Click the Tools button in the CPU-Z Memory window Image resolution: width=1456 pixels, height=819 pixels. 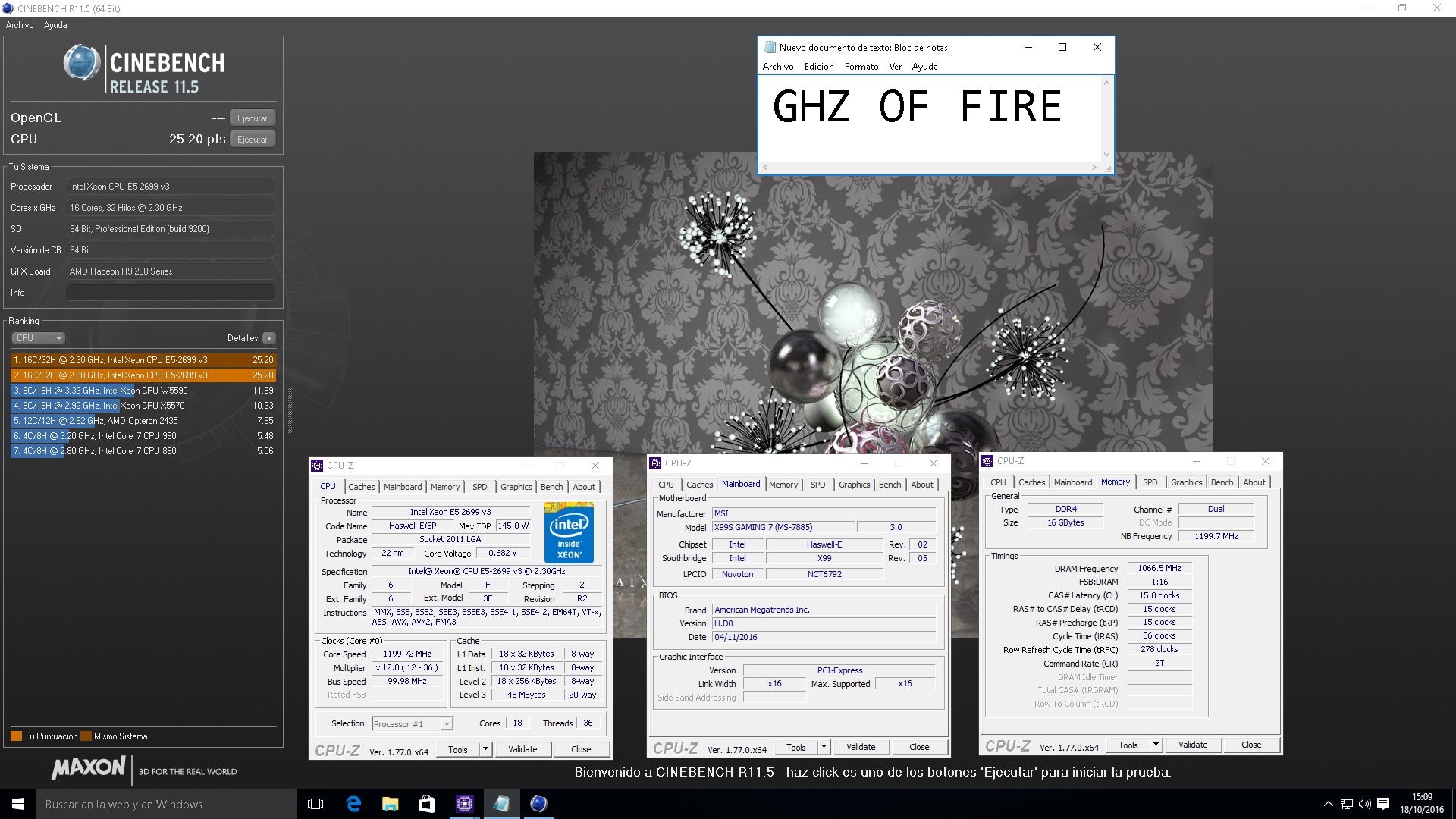point(1128,745)
